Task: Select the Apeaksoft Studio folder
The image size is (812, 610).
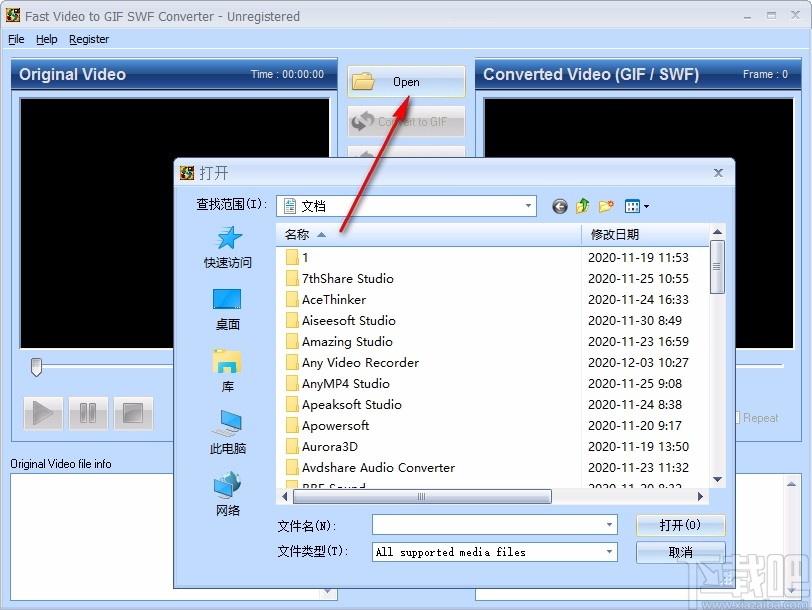Action: click(344, 404)
